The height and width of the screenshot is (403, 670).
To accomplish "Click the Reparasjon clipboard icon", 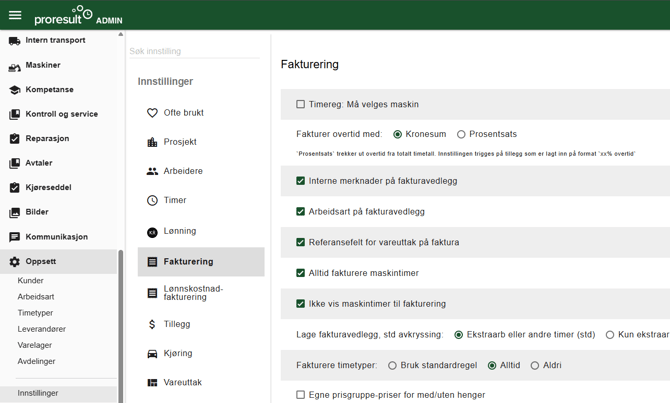I will point(15,139).
